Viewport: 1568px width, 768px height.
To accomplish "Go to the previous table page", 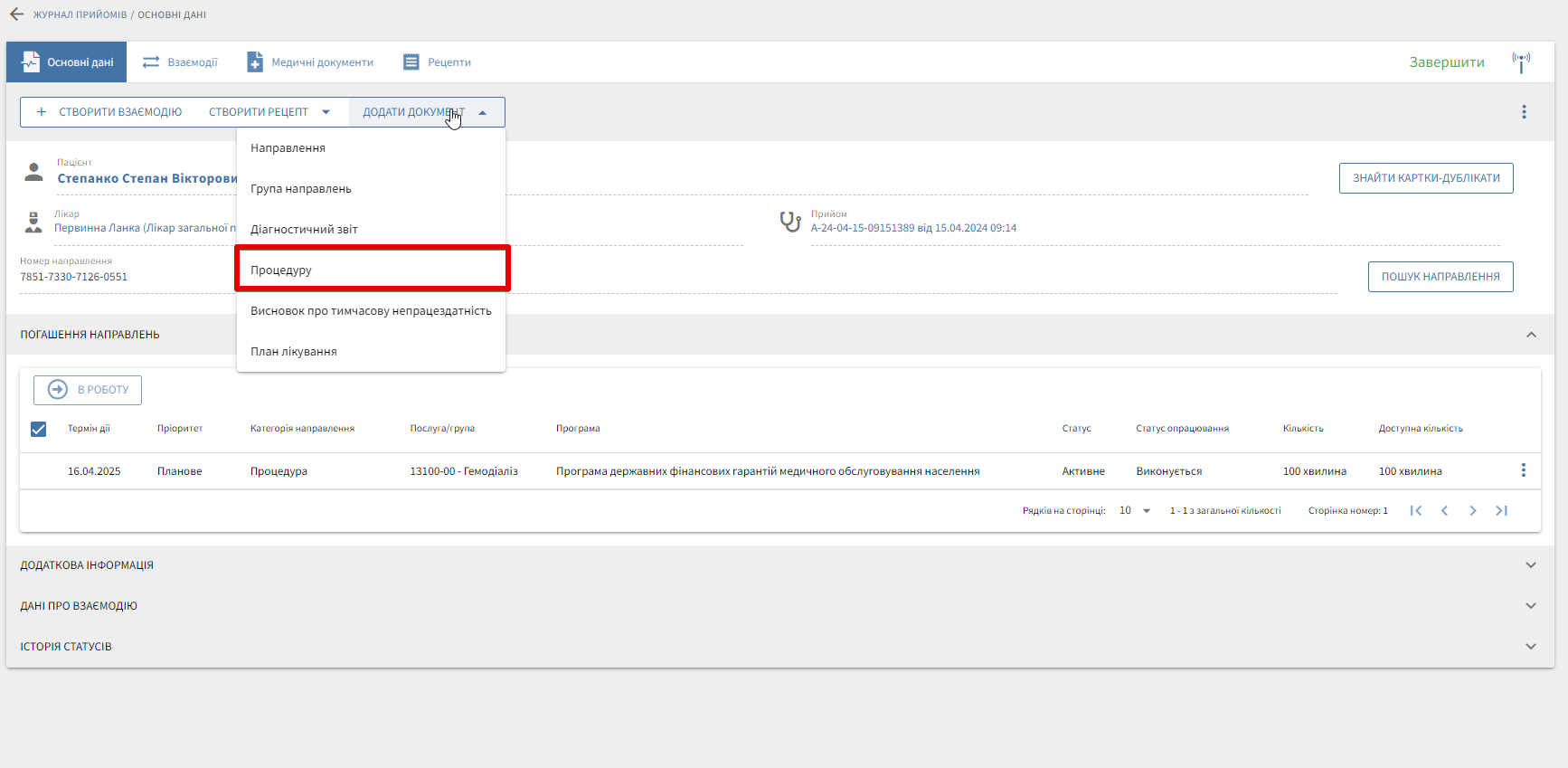I will tap(1444, 511).
